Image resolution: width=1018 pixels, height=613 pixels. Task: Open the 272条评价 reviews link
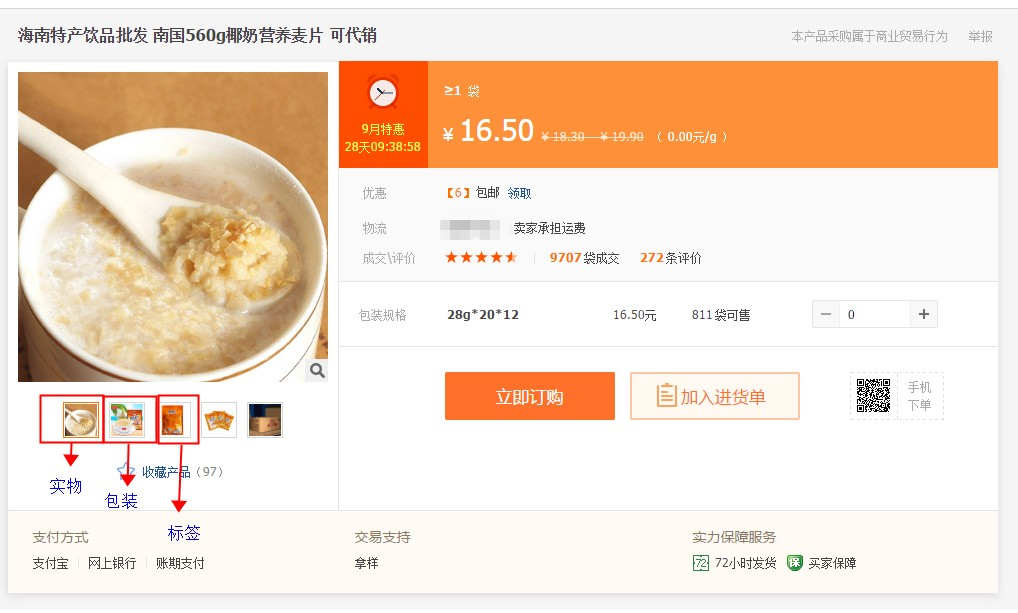pyautogui.click(x=670, y=258)
